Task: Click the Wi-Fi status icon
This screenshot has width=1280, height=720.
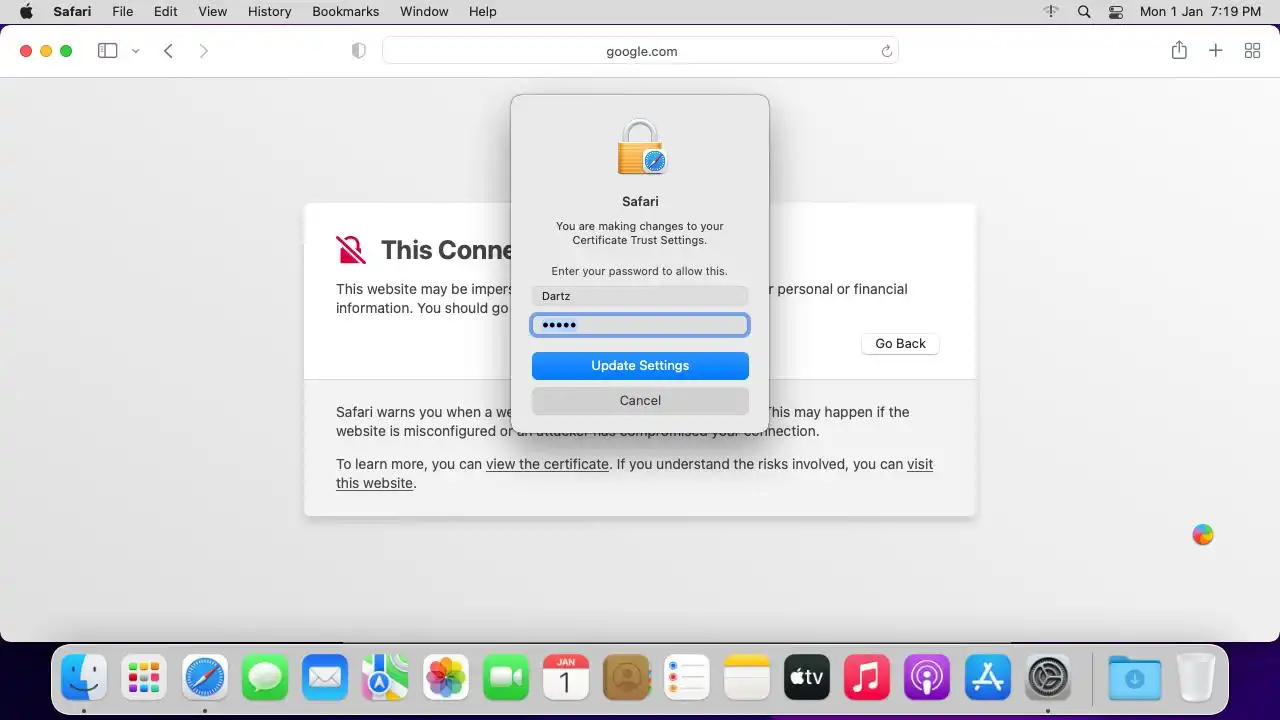Action: pyautogui.click(x=1051, y=12)
